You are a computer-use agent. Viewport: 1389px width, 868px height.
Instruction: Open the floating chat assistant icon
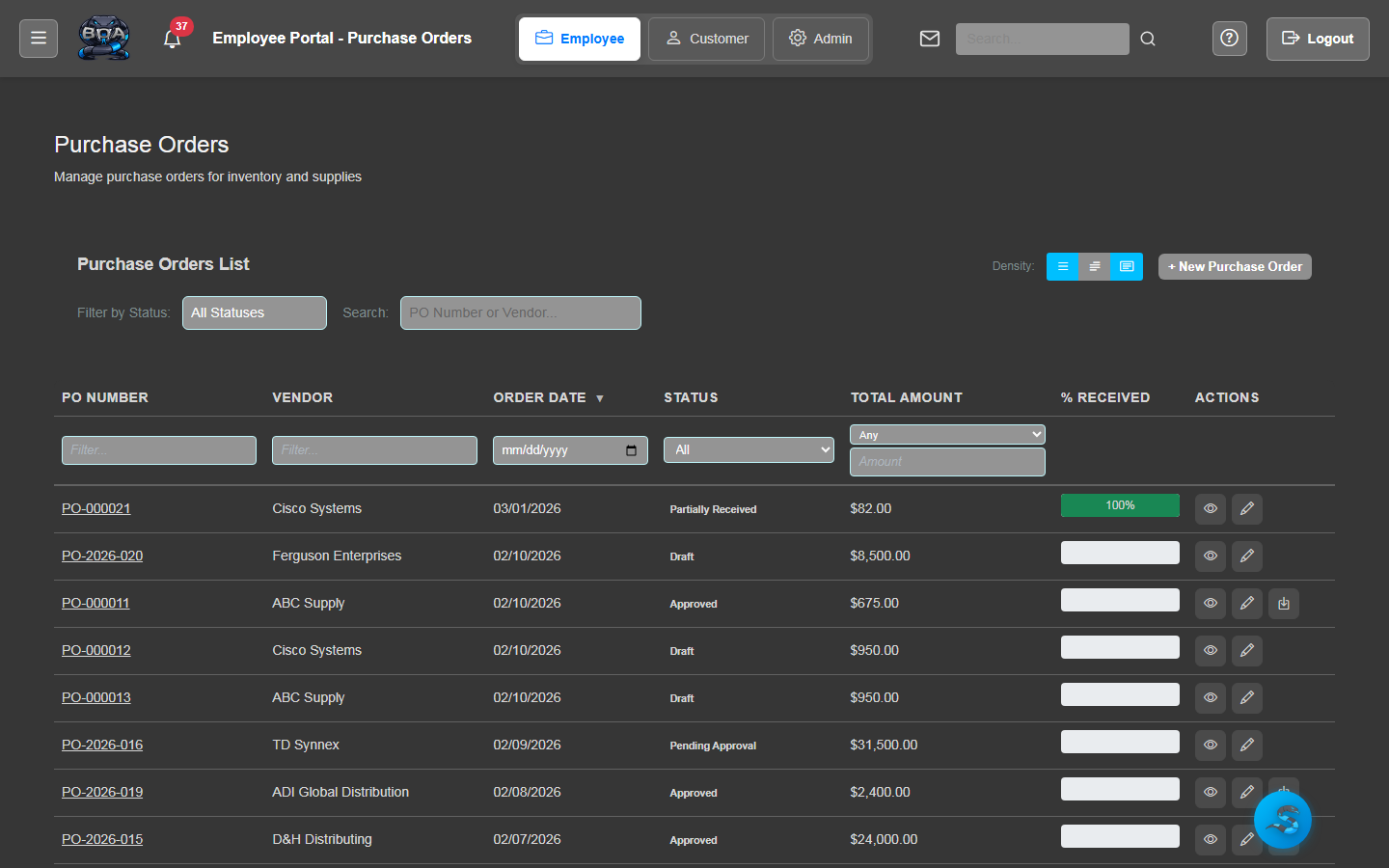point(1282,821)
